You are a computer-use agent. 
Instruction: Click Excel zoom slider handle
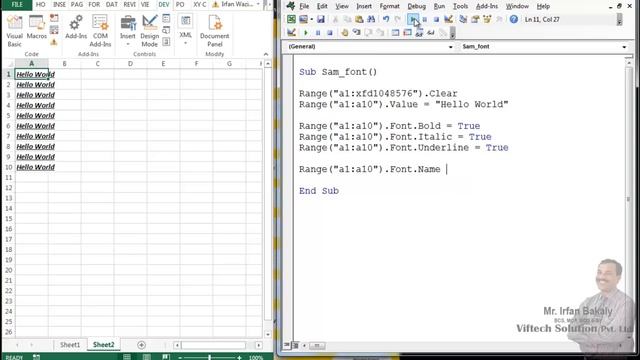pyautogui.click(x=209, y=358)
